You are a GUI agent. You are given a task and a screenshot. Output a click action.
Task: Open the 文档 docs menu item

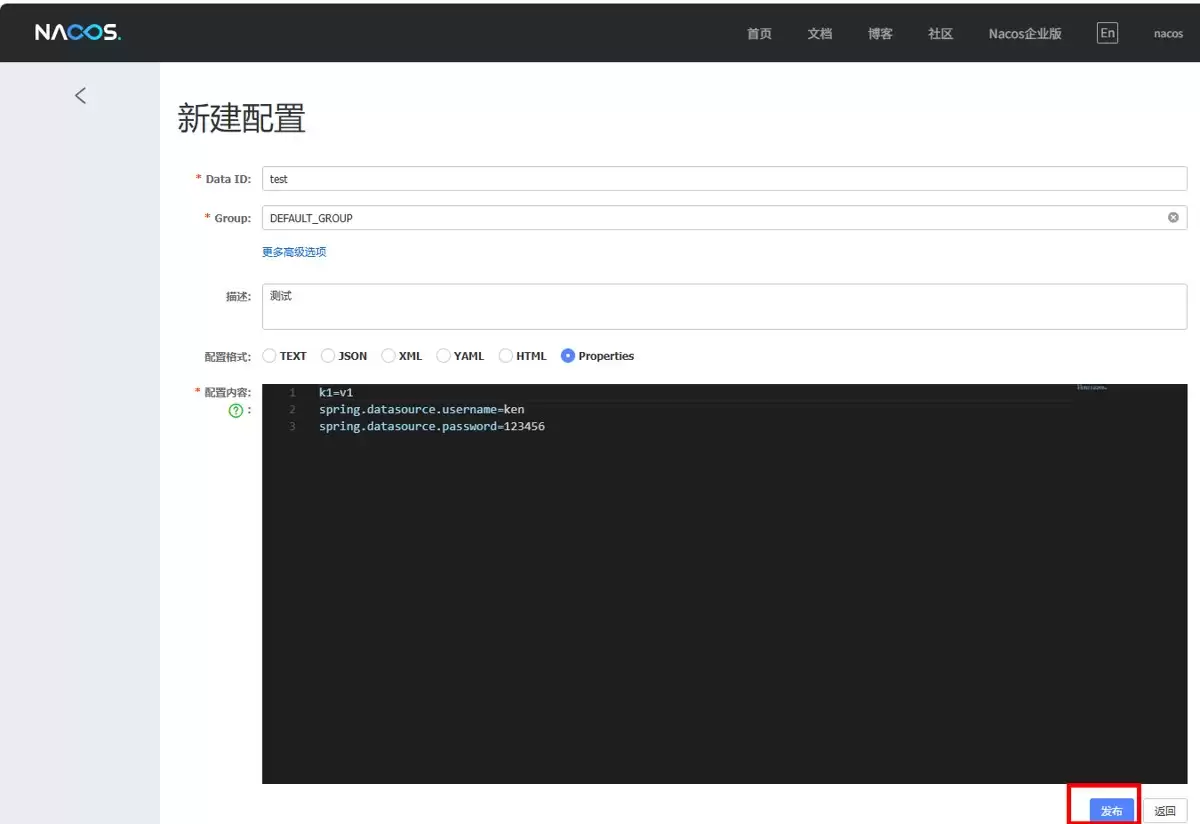coord(820,34)
